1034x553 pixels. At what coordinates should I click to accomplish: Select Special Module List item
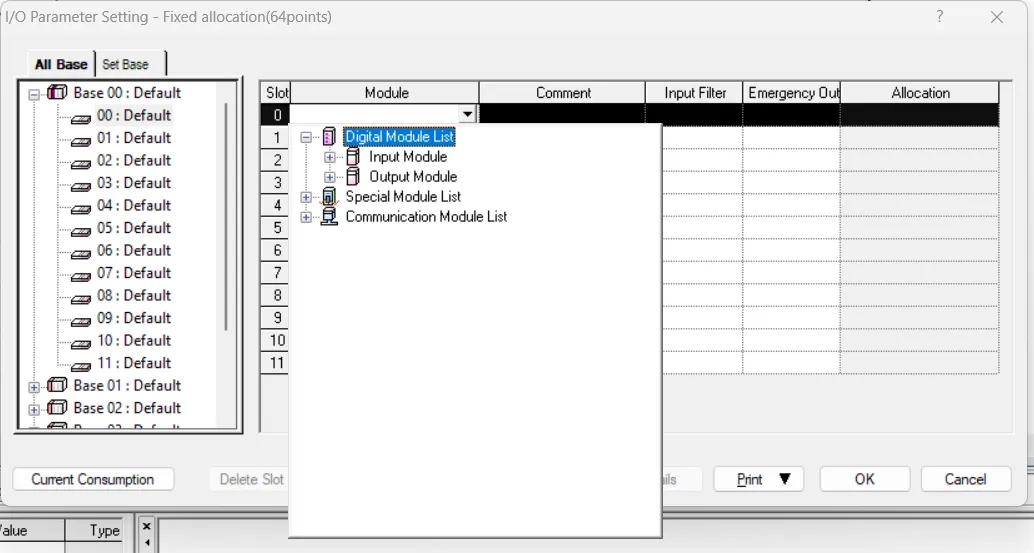click(x=403, y=196)
